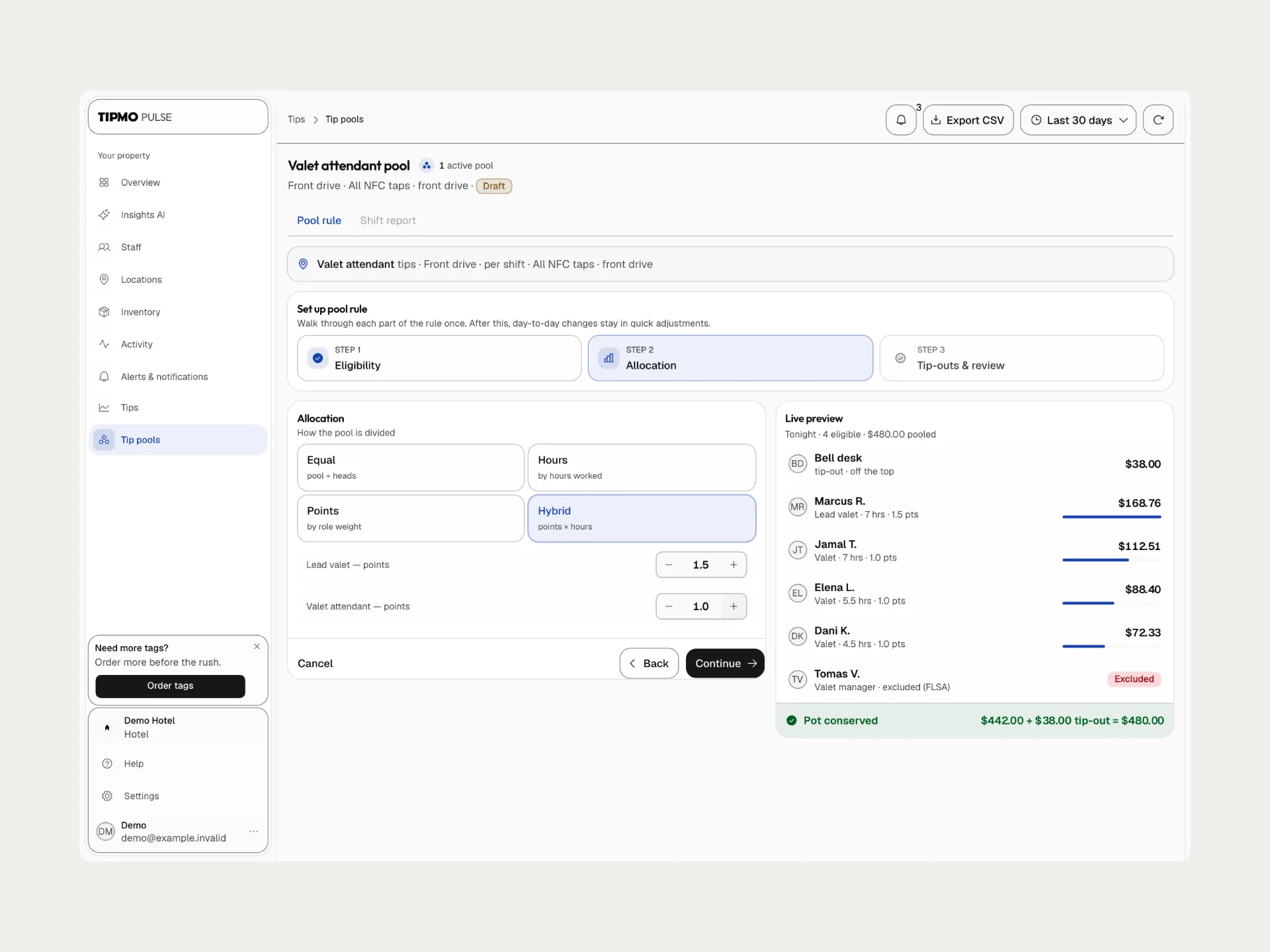Select Equal allocation method
Screen dimensions: 1270x952
[x=411, y=467]
